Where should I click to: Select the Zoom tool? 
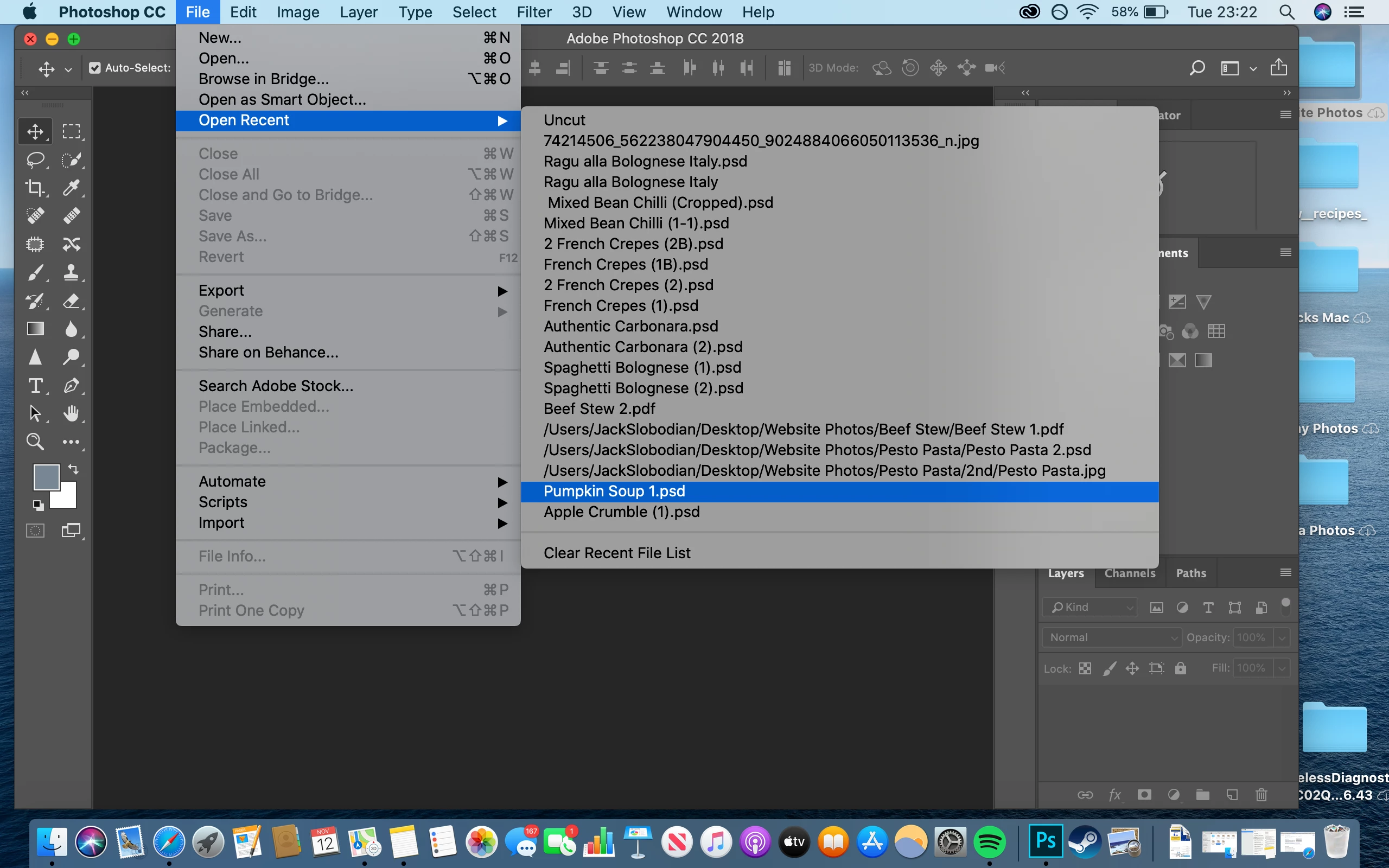point(36,442)
